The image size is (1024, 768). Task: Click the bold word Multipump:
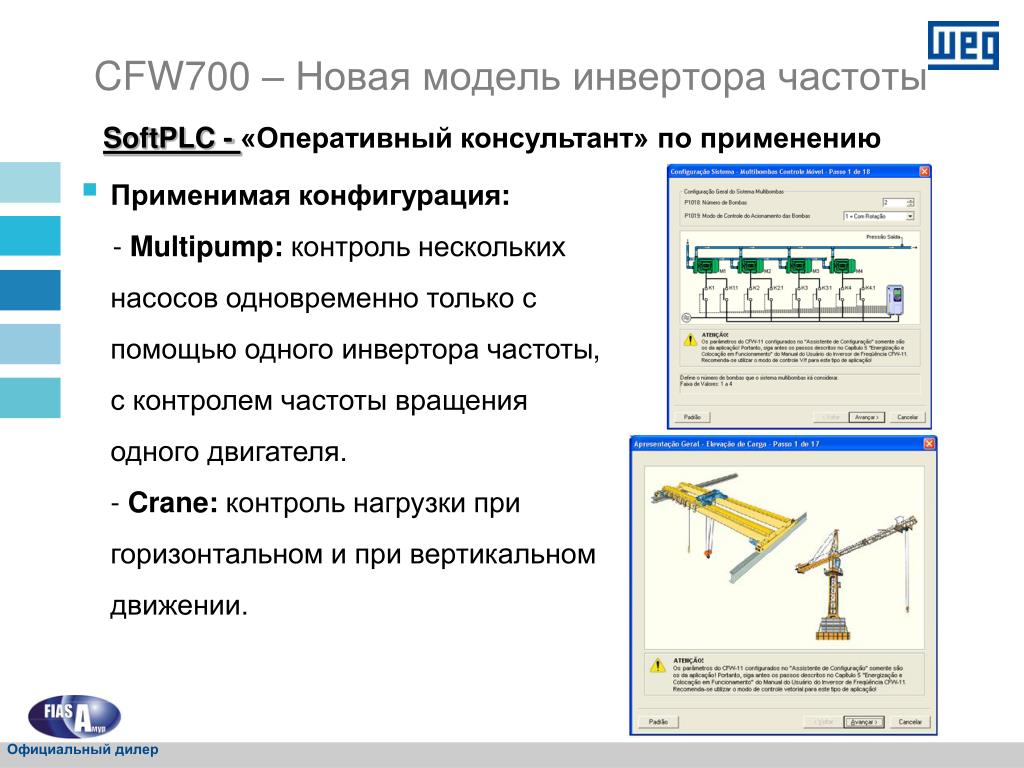click(206, 247)
